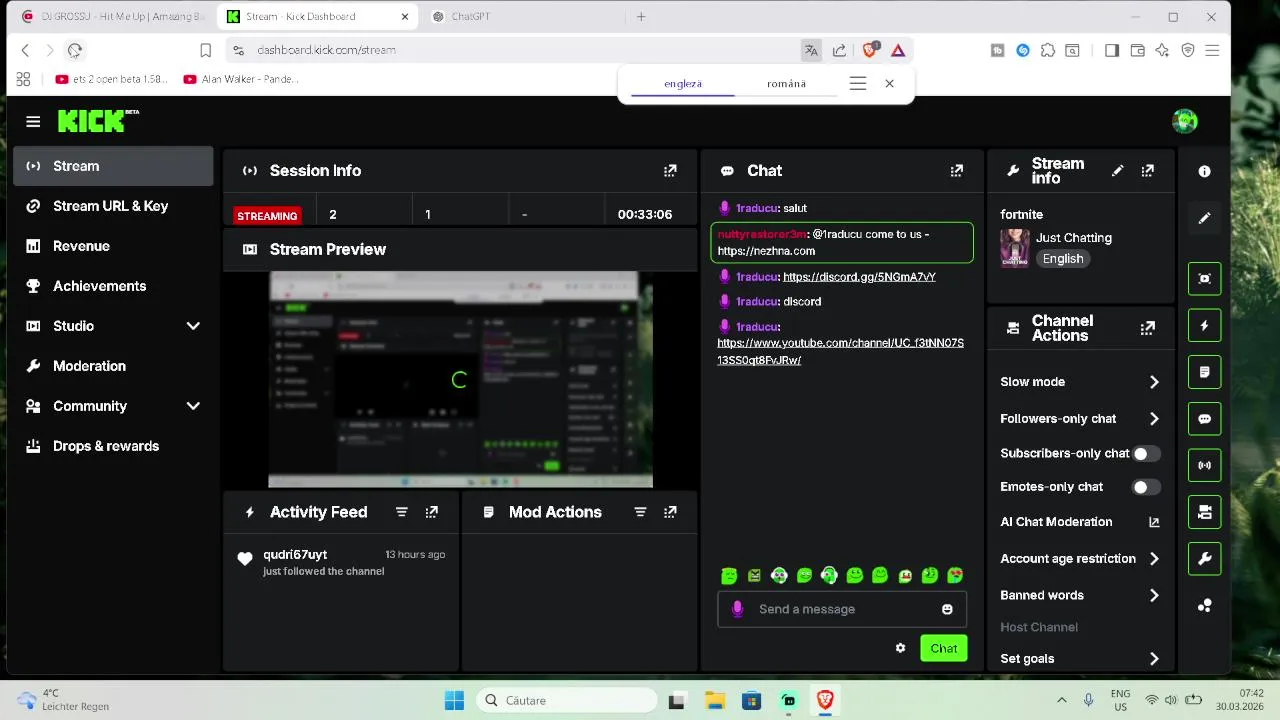The width and height of the screenshot is (1280, 720).
Task: Click the Just Chatting category name
Action: pyautogui.click(x=1073, y=238)
